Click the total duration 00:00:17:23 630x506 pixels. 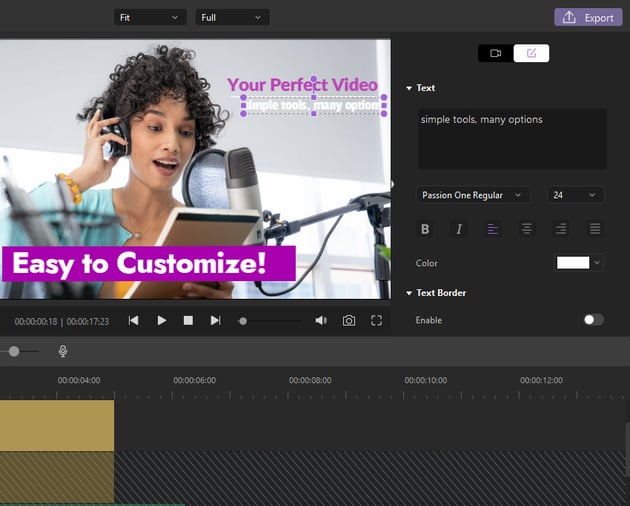pyautogui.click(x=88, y=322)
